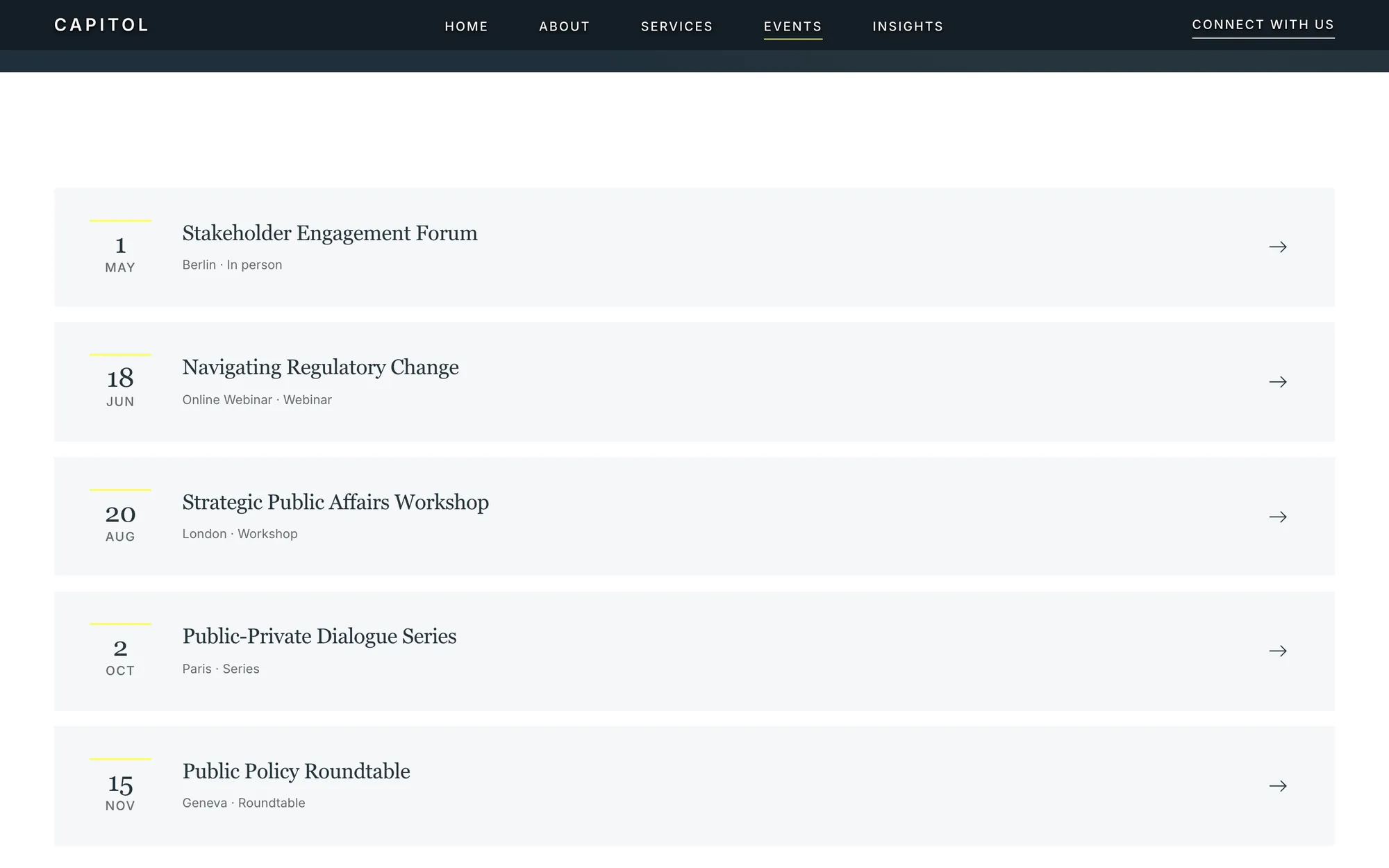Select the Events nav item
Screen dimensions: 1389x868
pos(792,26)
